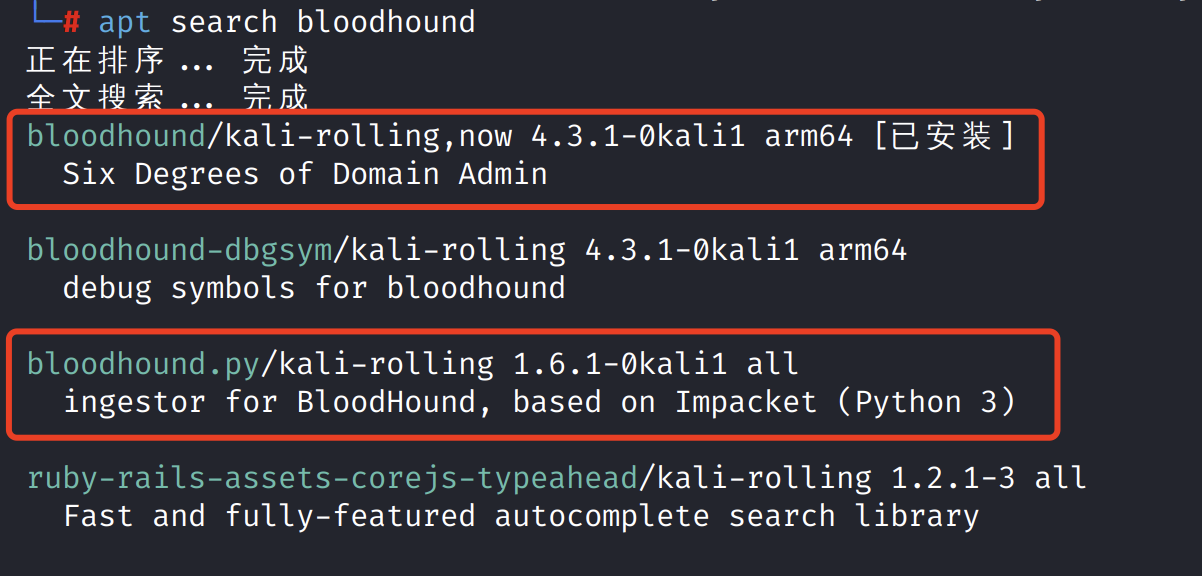This screenshot has width=1202, height=576.
Task: Click "bloodhound" in the typed command line
Action: (x=386, y=21)
